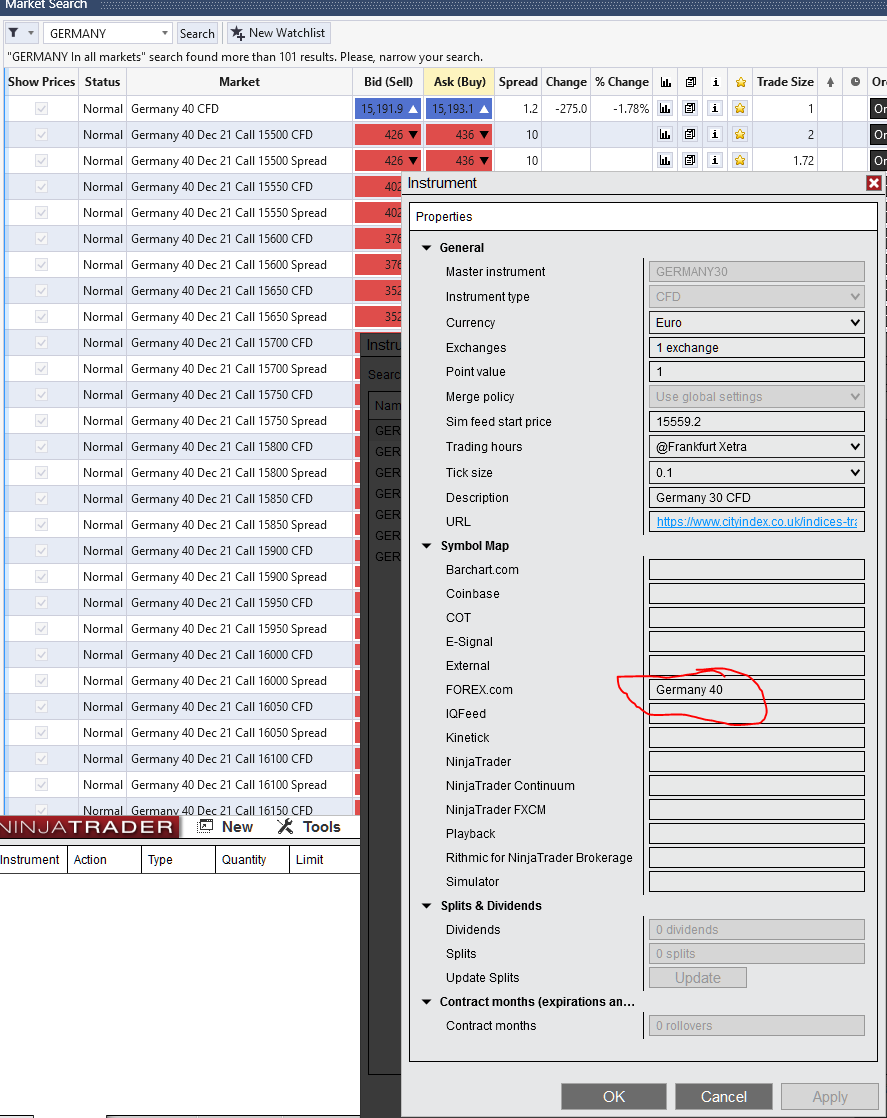Toggle Show Prices for Call 15500 Spread row

(x=41, y=160)
